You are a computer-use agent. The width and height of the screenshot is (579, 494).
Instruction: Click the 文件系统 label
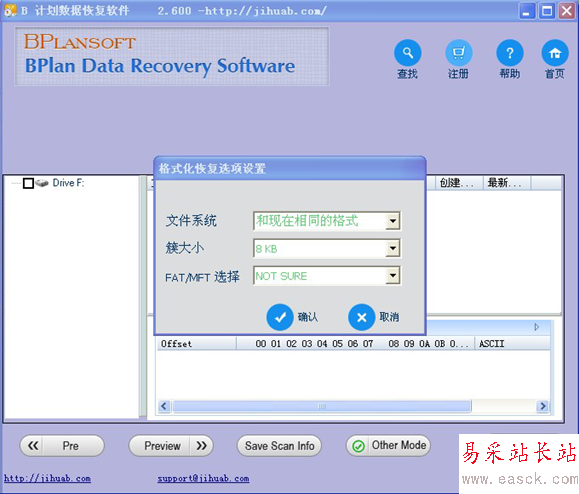pyautogui.click(x=191, y=221)
